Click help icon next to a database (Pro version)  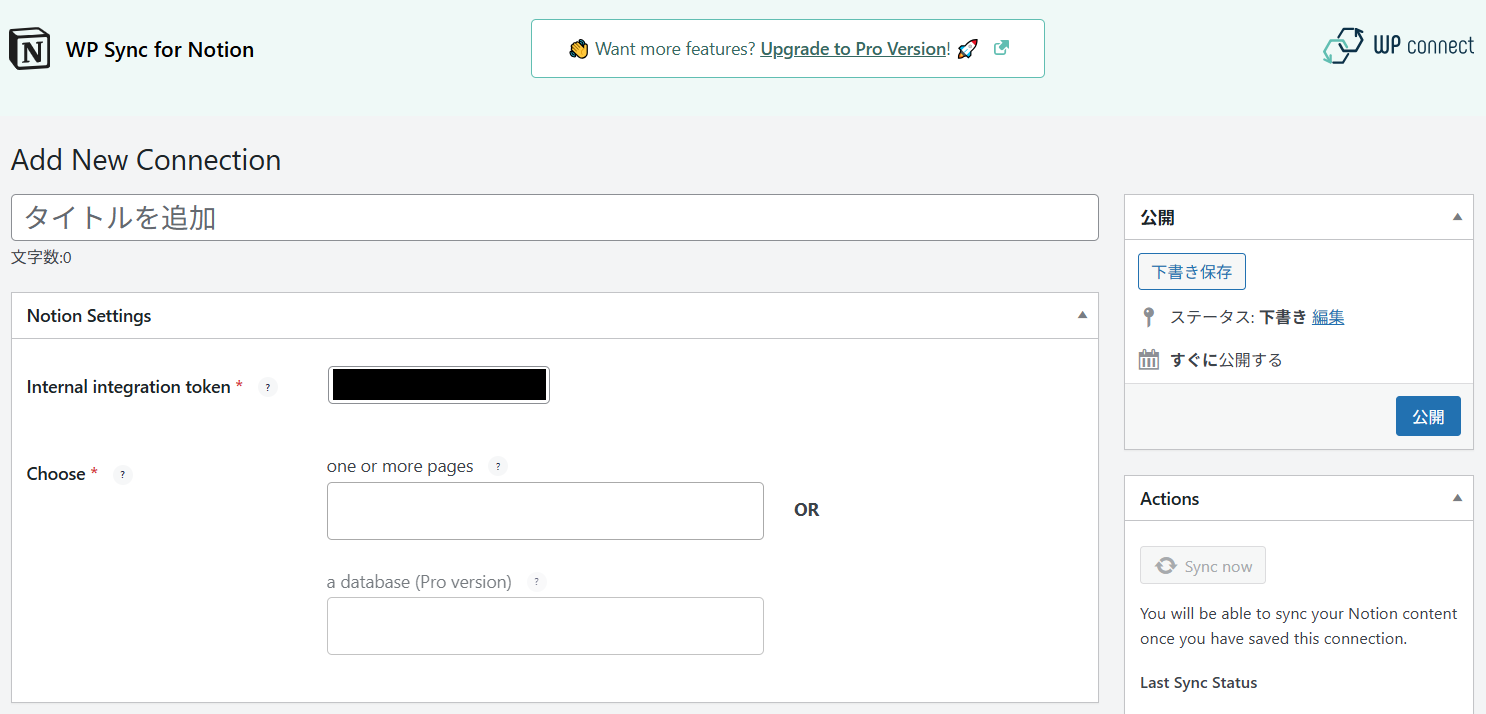click(x=537, y=582)
